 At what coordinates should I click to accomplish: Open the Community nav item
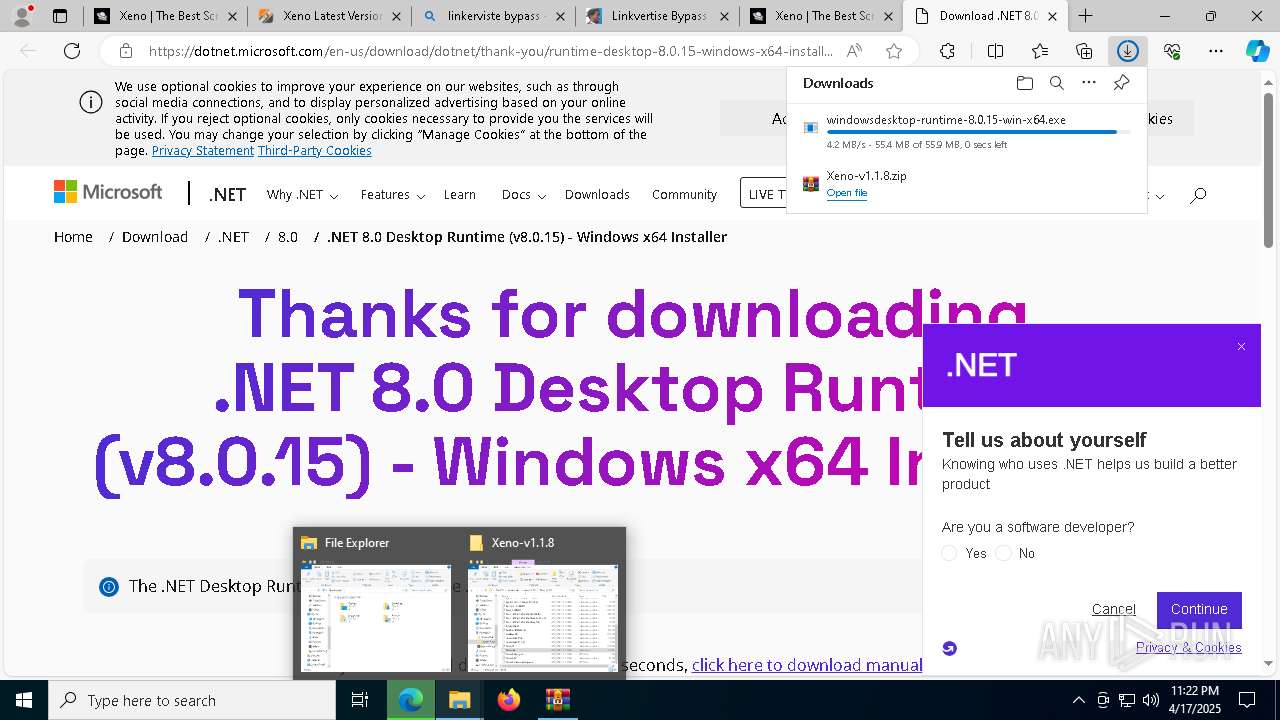point(684,195)
